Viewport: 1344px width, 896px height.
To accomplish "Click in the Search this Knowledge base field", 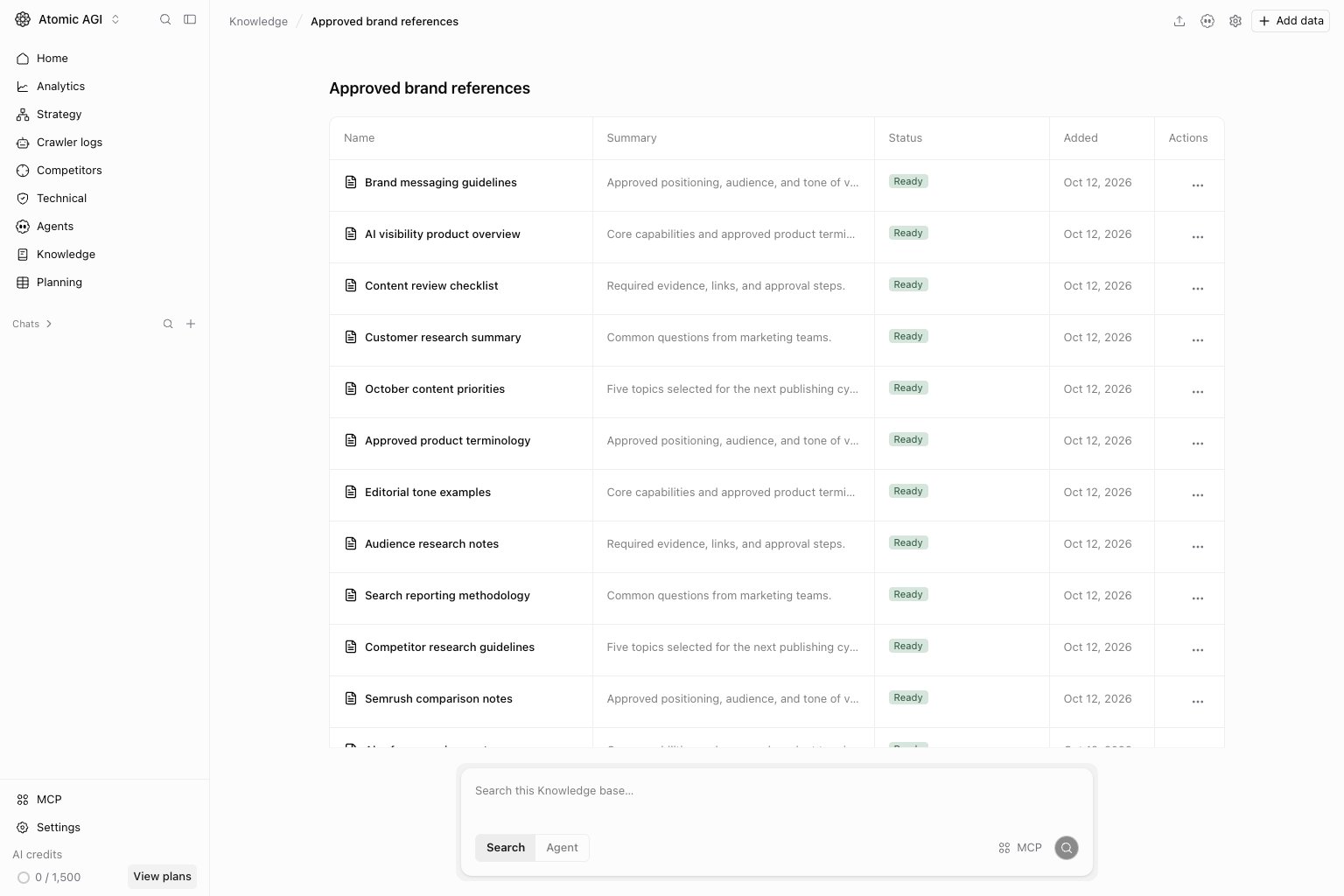I will point(776,791).
